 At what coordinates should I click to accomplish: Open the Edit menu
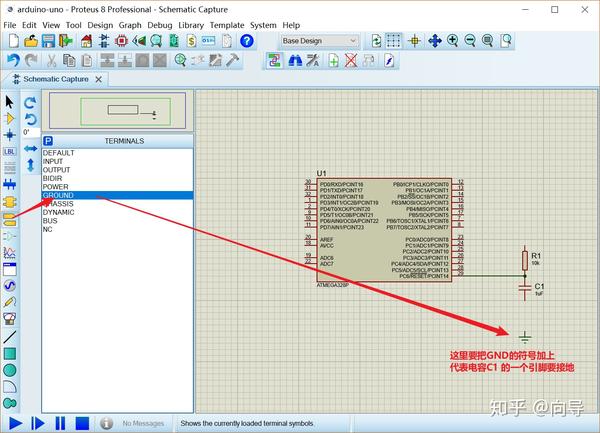tap(29, 25)
